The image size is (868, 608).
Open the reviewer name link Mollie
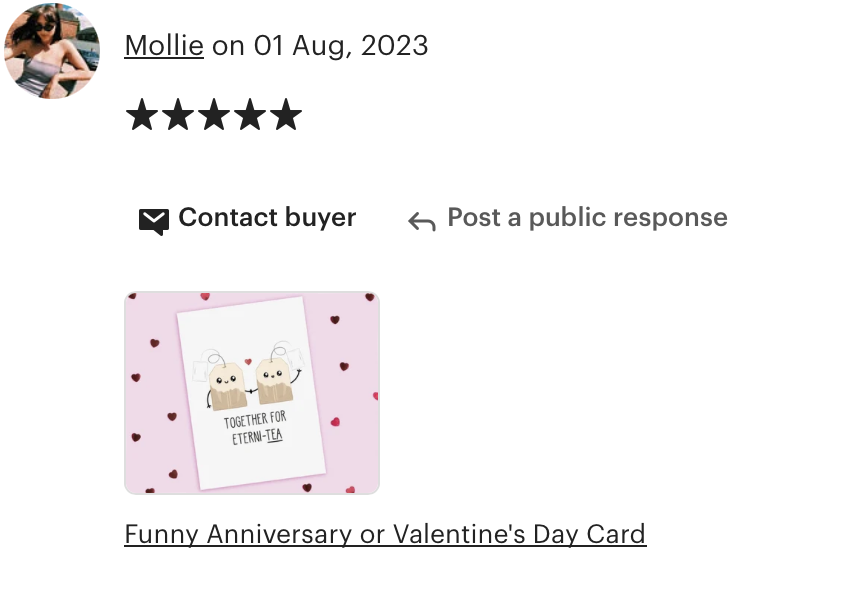(164, 45)
